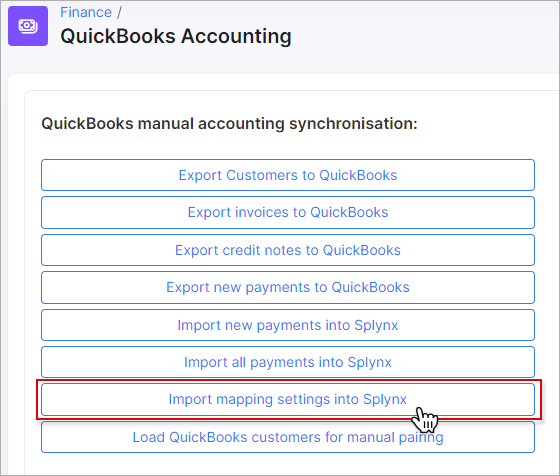Choose the manual pairing button at bottom
560x476 pixels.
pos(288,437)
